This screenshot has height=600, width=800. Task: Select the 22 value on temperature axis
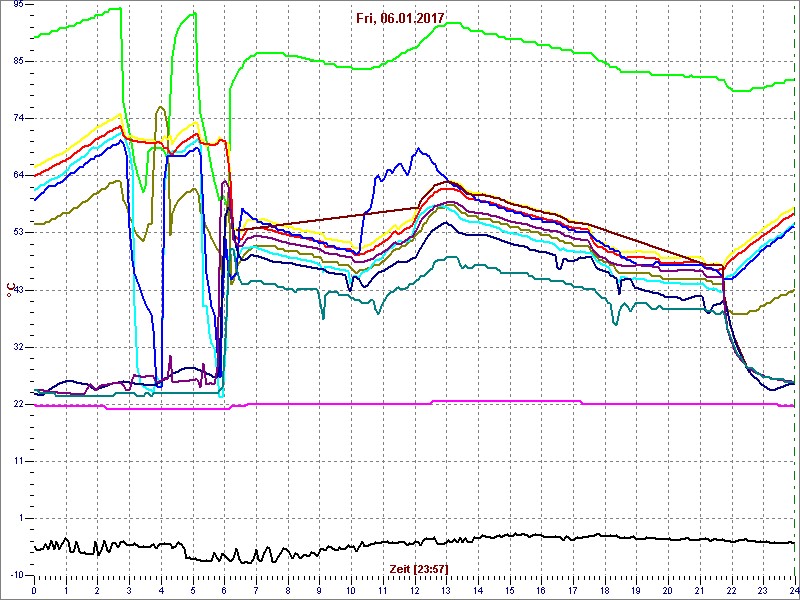18,405
